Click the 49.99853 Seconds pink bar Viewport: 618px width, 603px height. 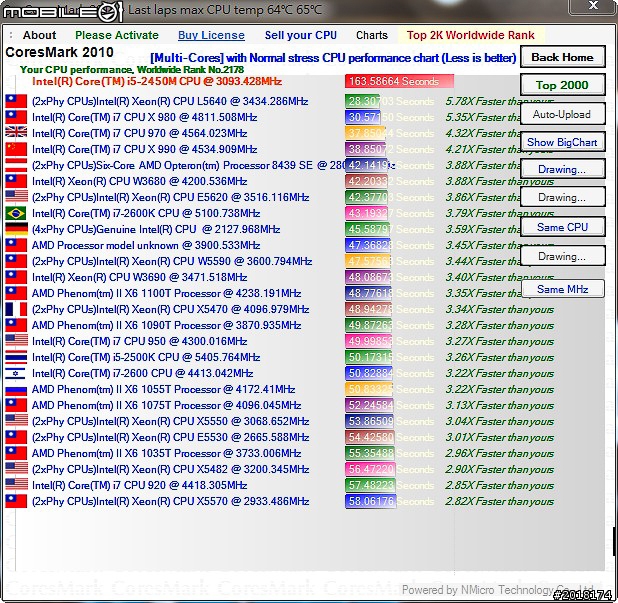(x=369, y=341)
